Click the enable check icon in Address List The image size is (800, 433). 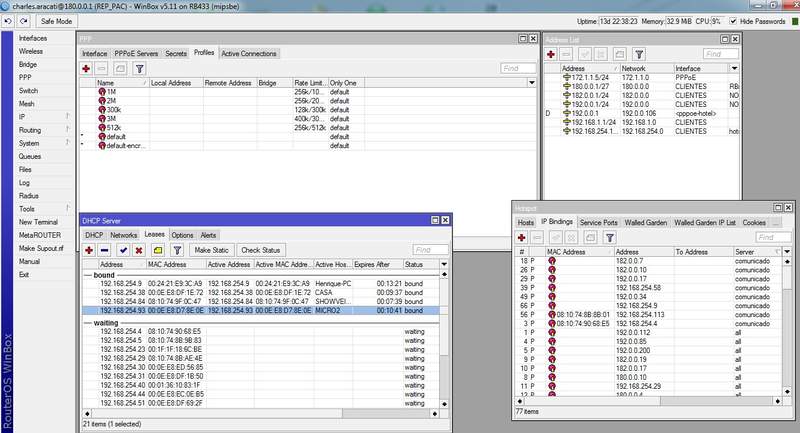tap(585, 54)
